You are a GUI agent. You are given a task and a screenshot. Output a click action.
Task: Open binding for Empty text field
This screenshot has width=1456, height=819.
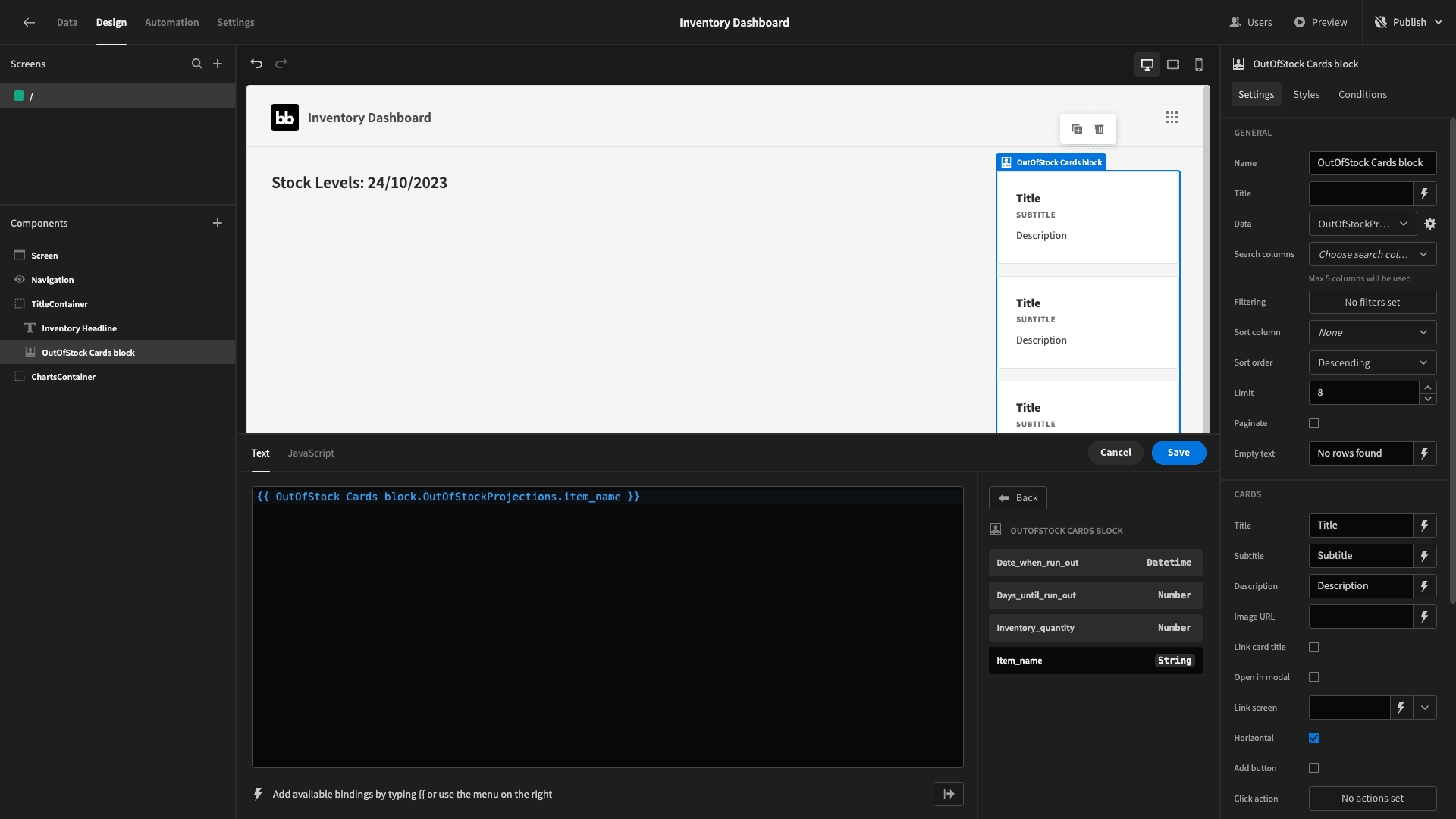pyautogui.click(x=1425, y=453)
